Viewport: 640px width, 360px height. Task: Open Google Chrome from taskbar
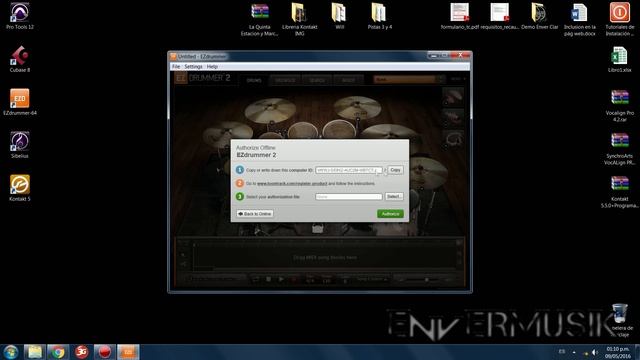click(58, 352)
